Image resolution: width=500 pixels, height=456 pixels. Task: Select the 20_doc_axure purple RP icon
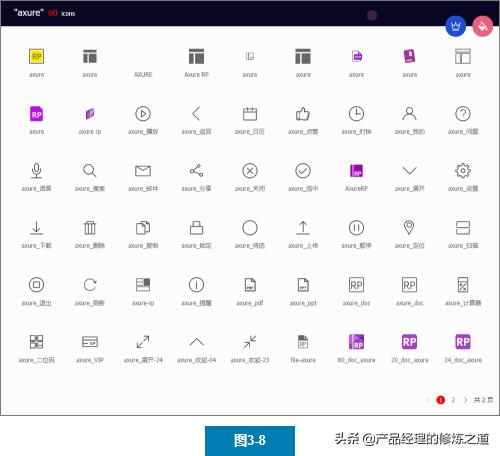[x=410, y=342]
